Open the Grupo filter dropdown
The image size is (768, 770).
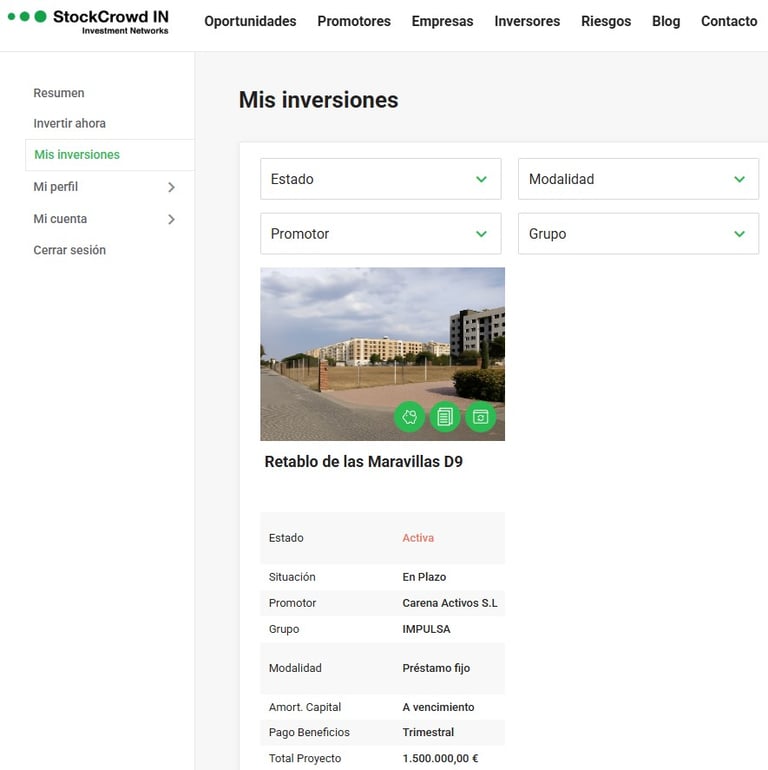(x=638, y=234)
